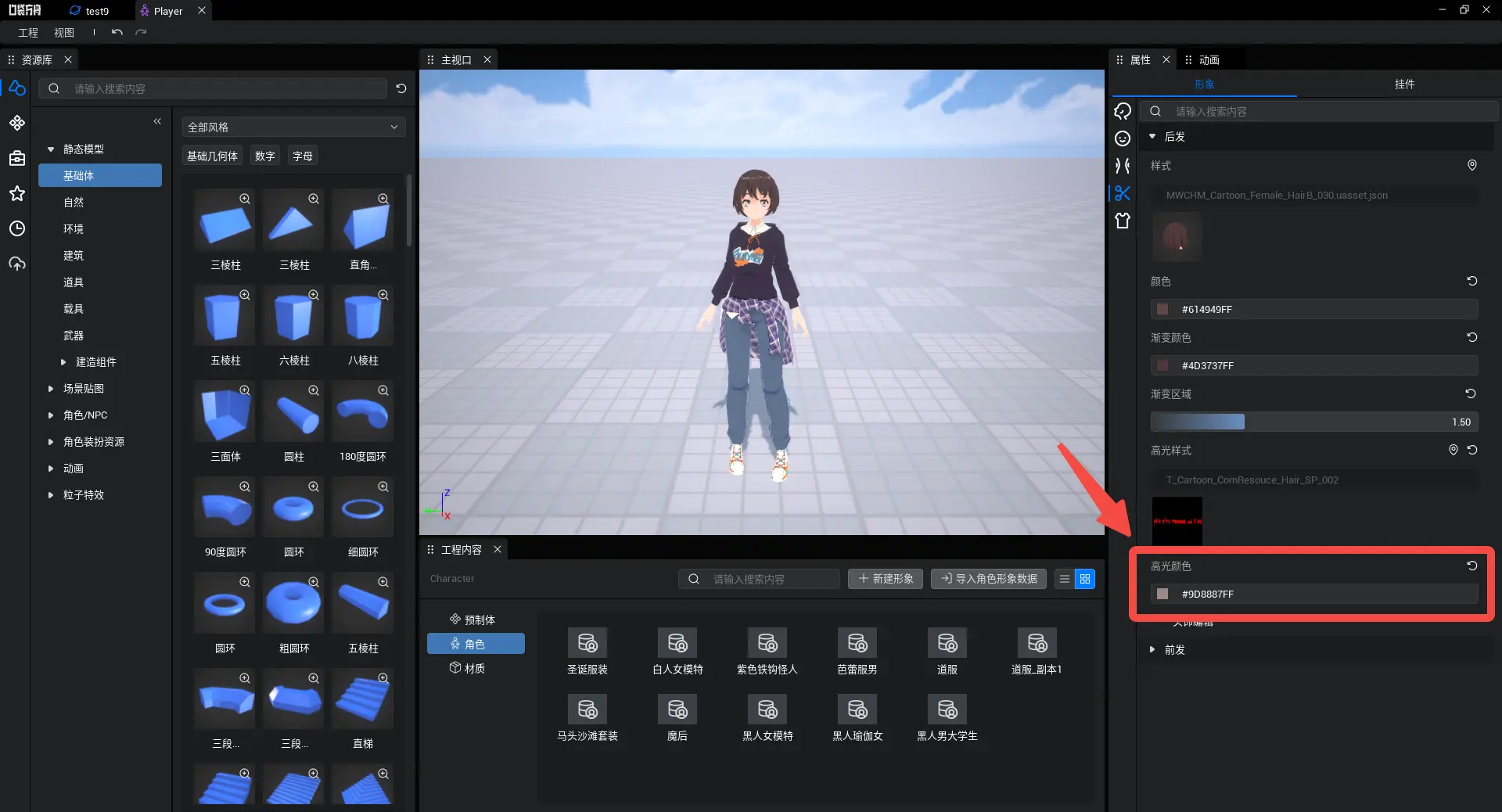Open the hair color #614949FF swatch

pyautogui.click(x=1162, y=309)
